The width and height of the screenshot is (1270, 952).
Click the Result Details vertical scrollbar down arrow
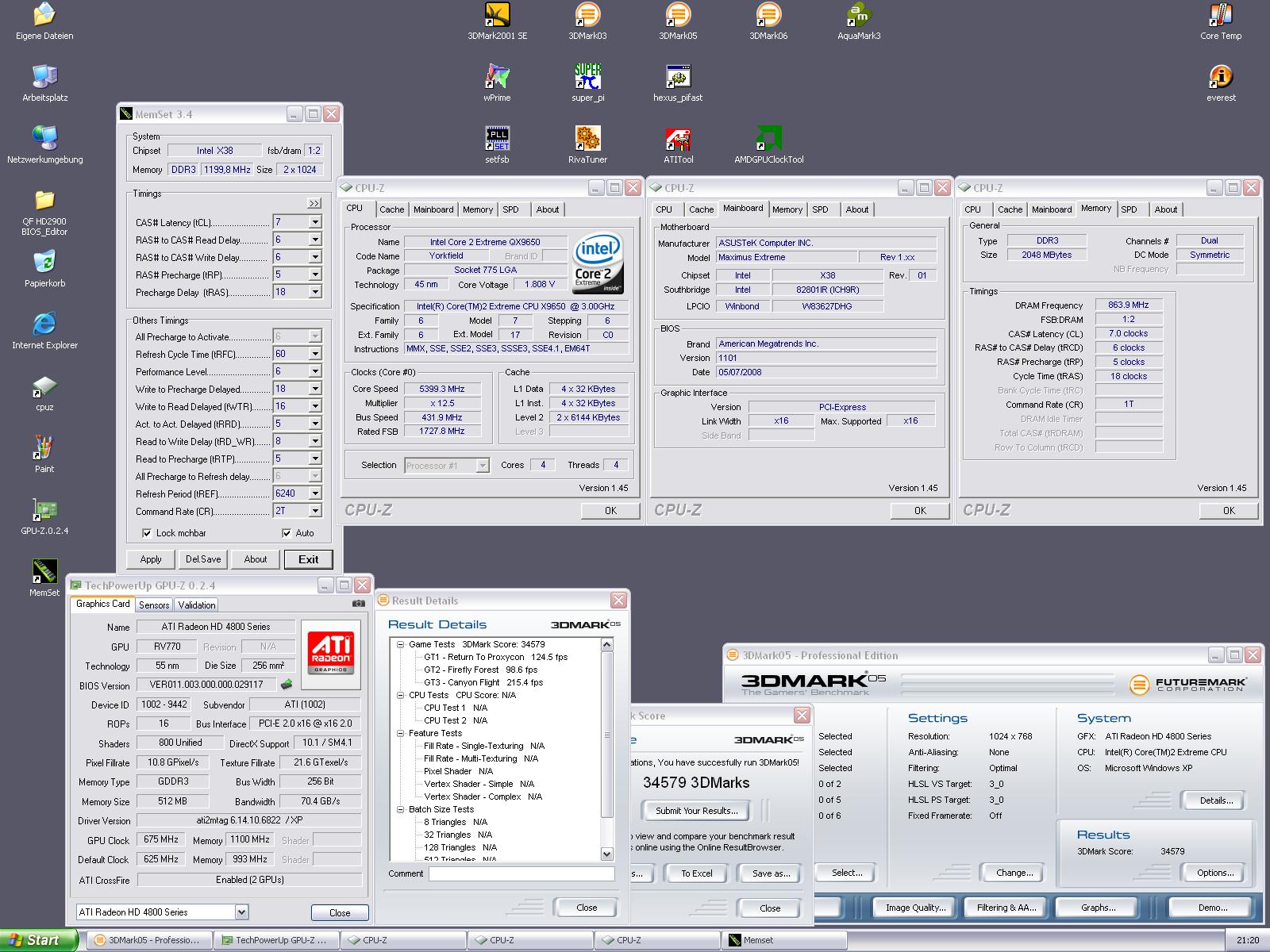pyautogui.click(x=607, y=854)
